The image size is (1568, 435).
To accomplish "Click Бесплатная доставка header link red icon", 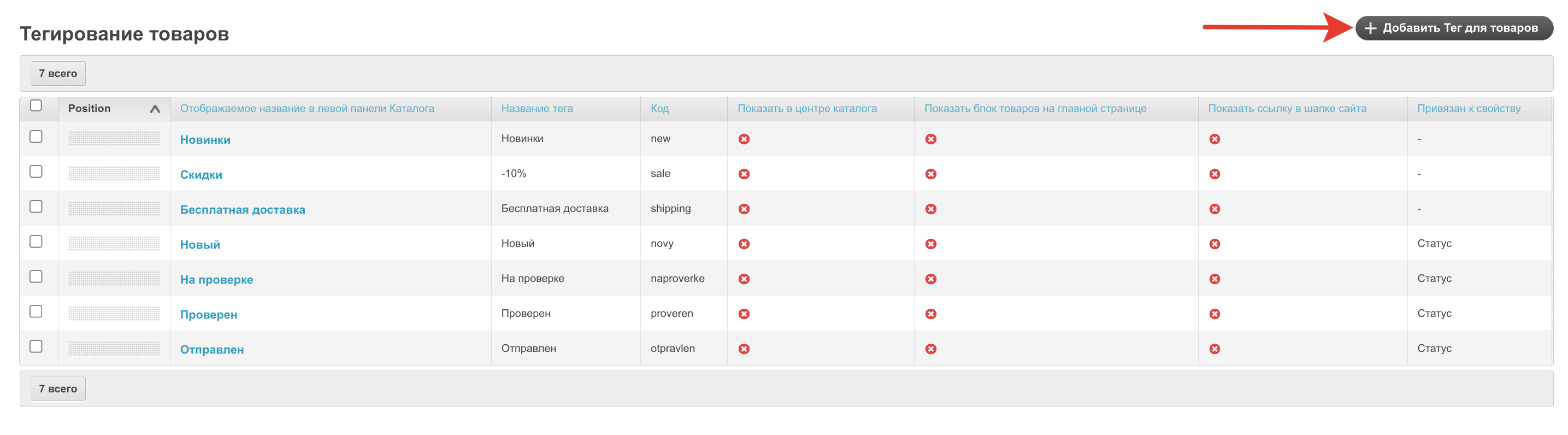I will (1214, 209).
